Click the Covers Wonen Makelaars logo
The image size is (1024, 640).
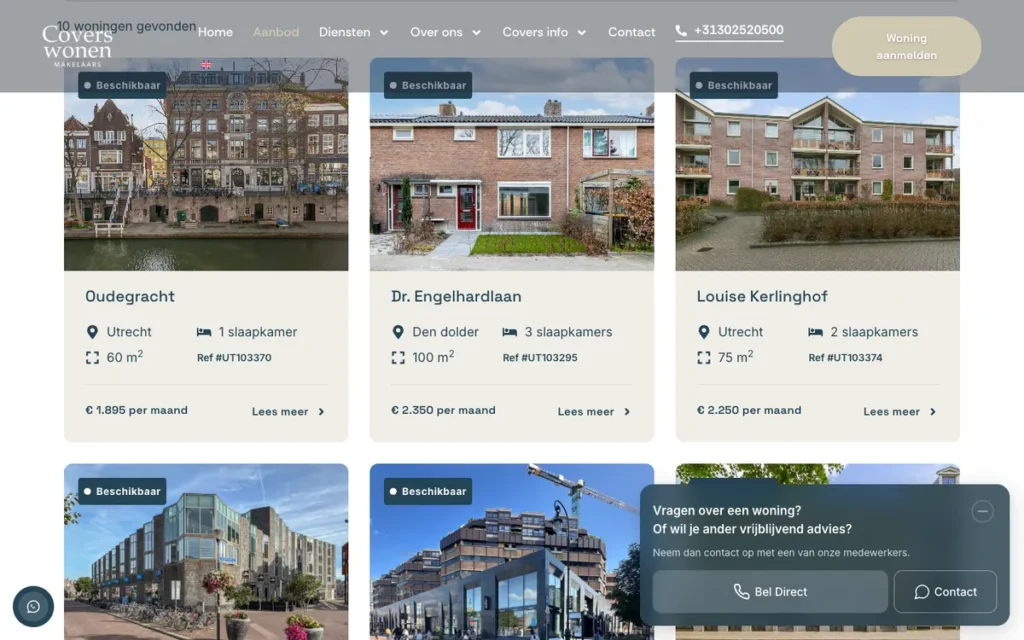(x=77, y=46)
